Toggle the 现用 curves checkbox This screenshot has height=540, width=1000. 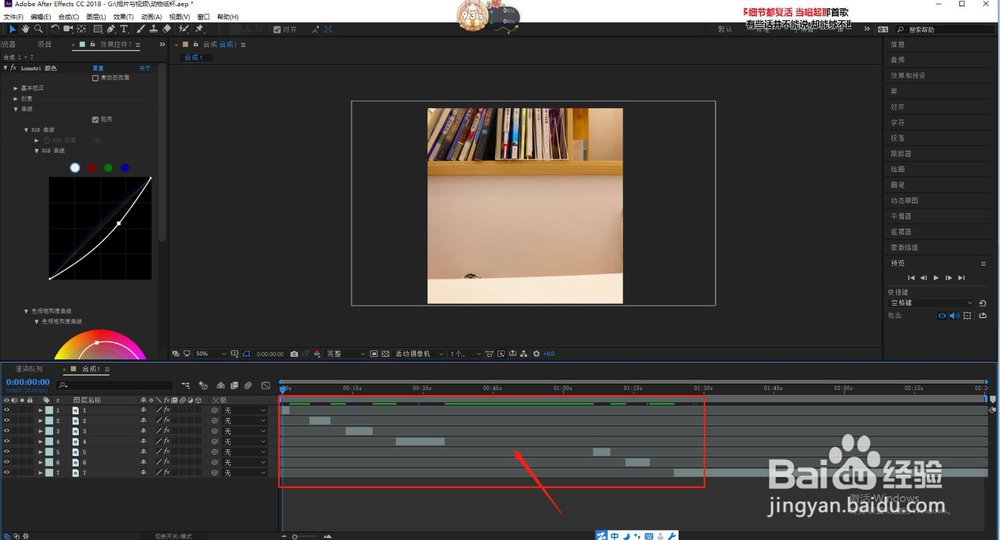pyautogui.click(x=95, y=119)
